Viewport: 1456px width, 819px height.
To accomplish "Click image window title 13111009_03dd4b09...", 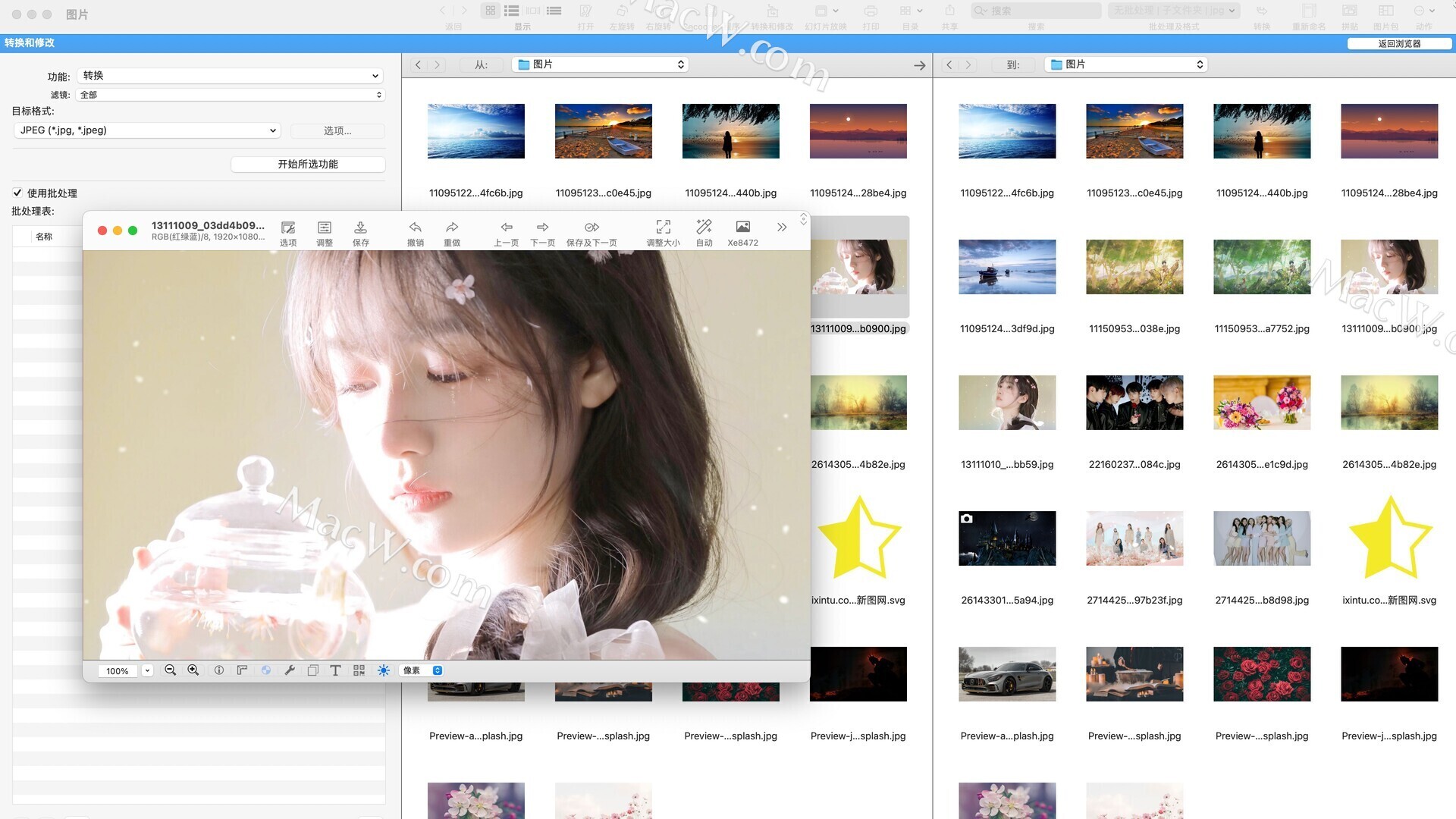I will tap(208, 225).
